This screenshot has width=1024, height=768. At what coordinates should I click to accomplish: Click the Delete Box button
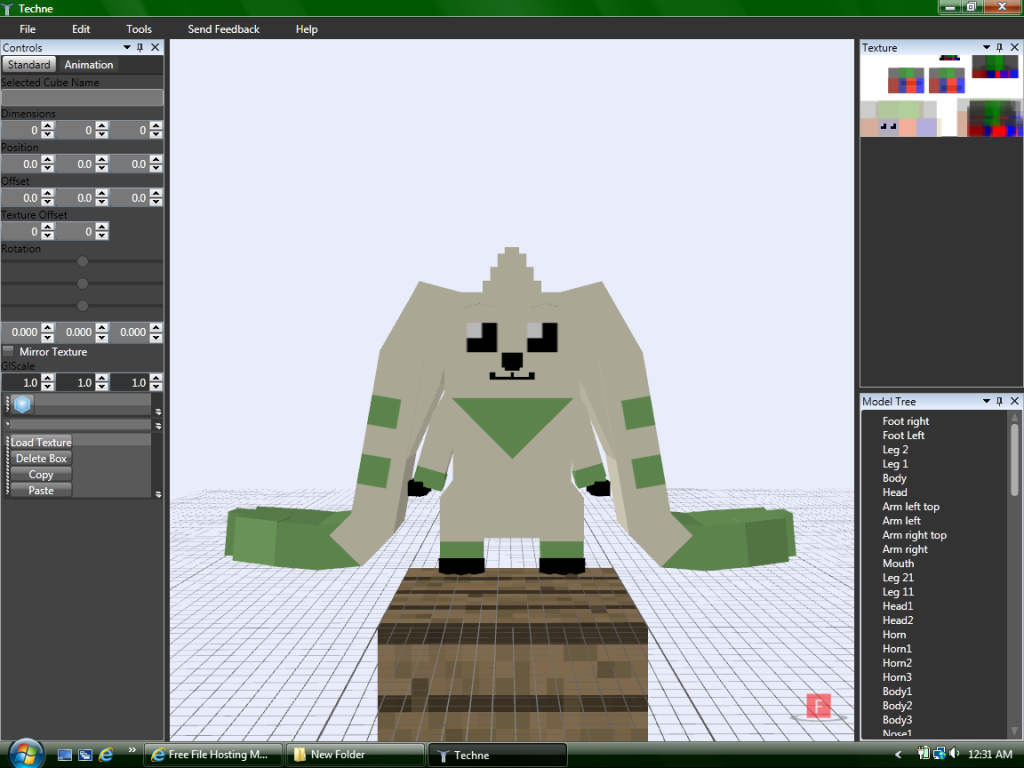[x=40, y=458]
